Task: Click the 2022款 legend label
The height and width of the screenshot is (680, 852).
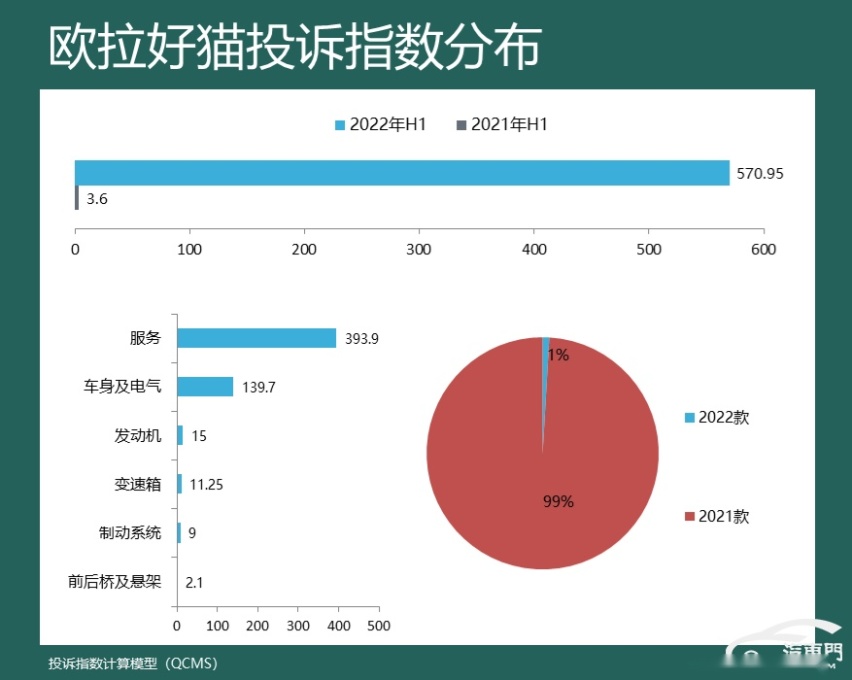Action: coord(724,417)
